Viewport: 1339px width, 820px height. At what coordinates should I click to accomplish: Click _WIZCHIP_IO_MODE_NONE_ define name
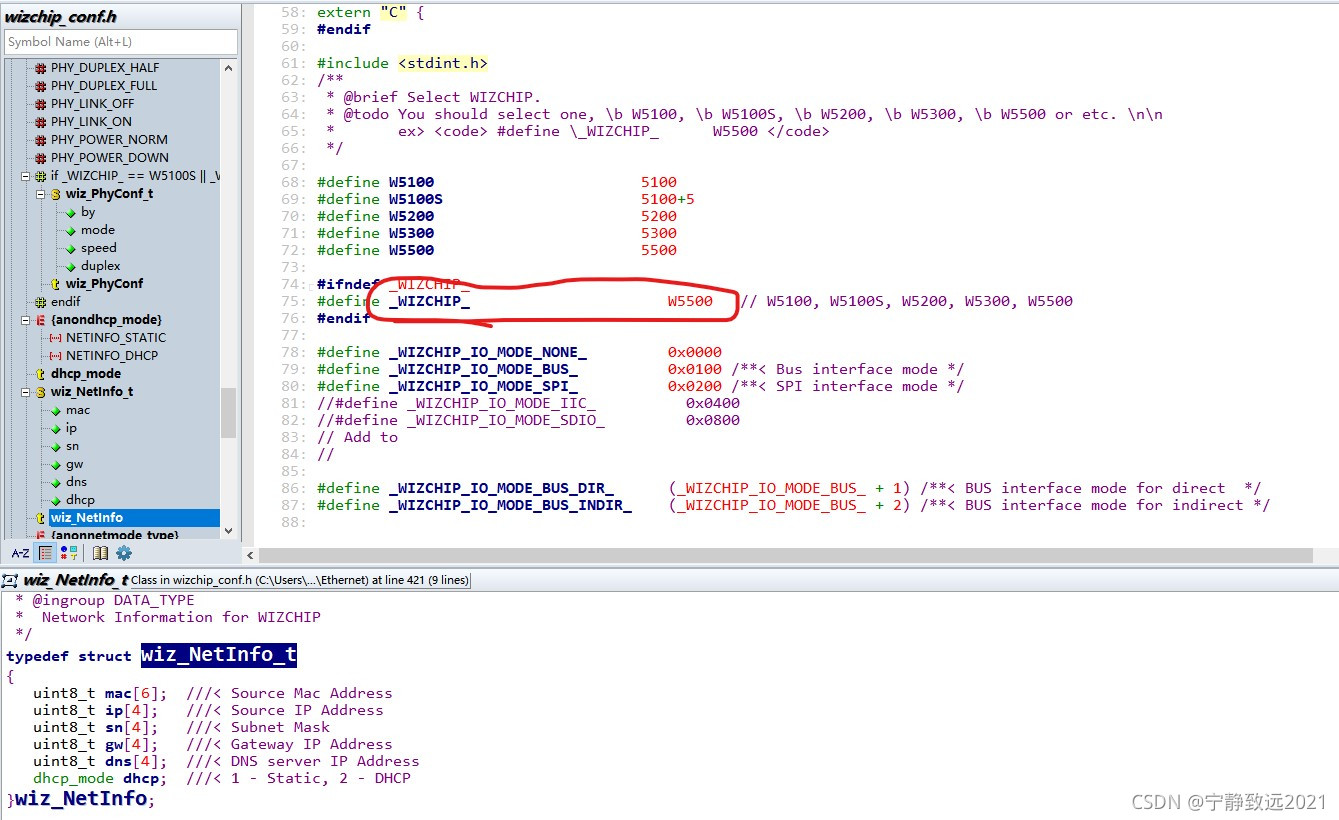pos(488,352)
